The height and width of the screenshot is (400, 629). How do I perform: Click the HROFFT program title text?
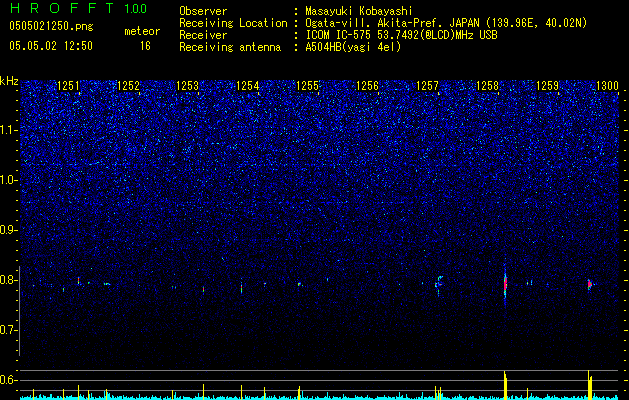(x=63, y=8)
